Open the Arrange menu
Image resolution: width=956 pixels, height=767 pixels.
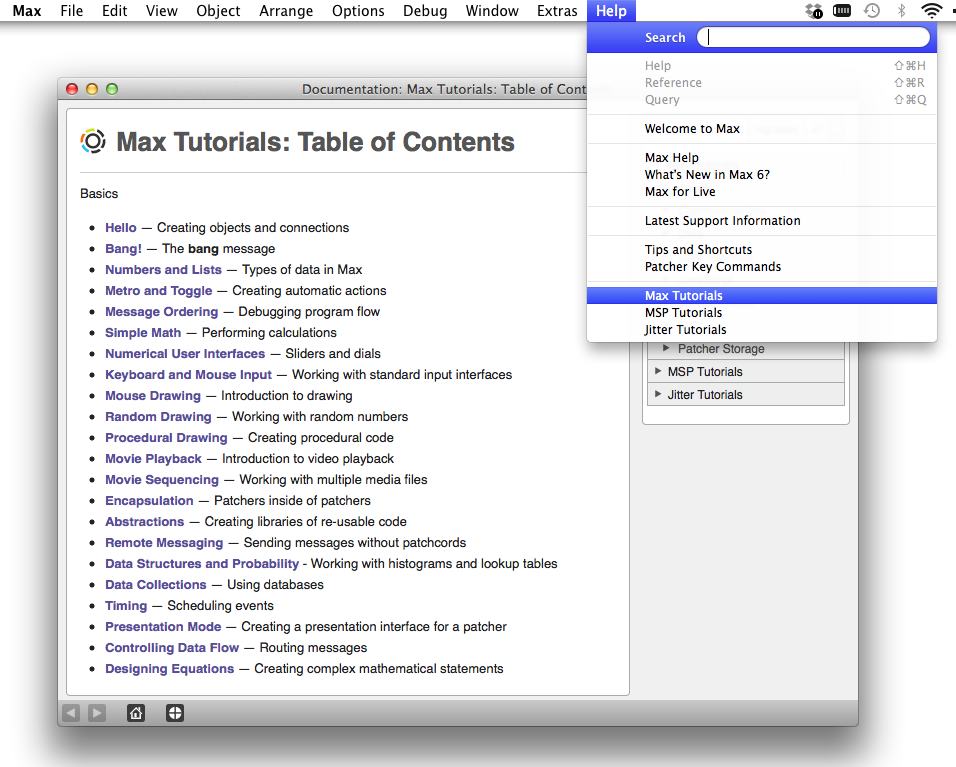point(286,11)
